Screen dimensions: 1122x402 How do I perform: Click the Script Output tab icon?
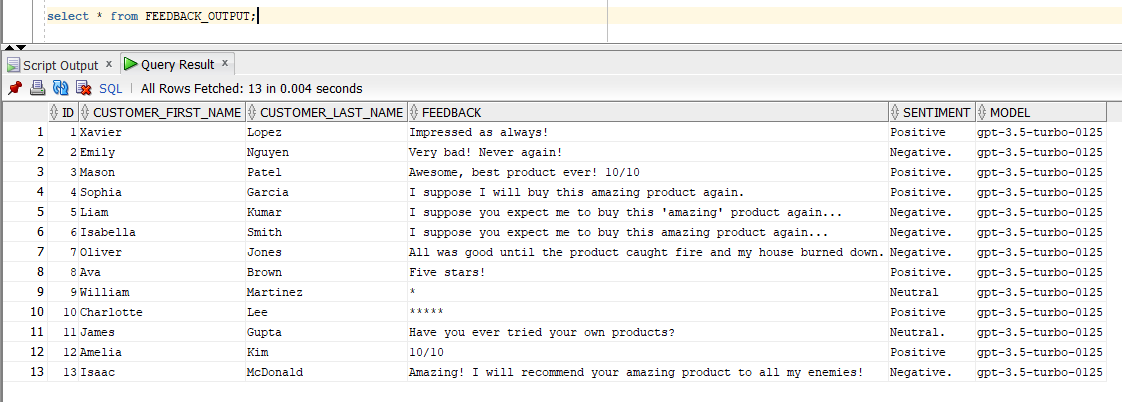pyautogui.click(x=13, y=65)
